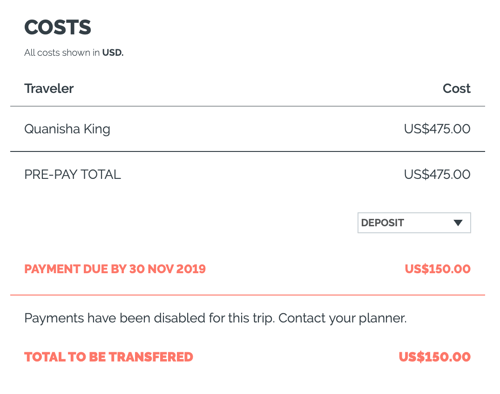
Task: Click the bold USD currency text
Action: coord(113,53)
